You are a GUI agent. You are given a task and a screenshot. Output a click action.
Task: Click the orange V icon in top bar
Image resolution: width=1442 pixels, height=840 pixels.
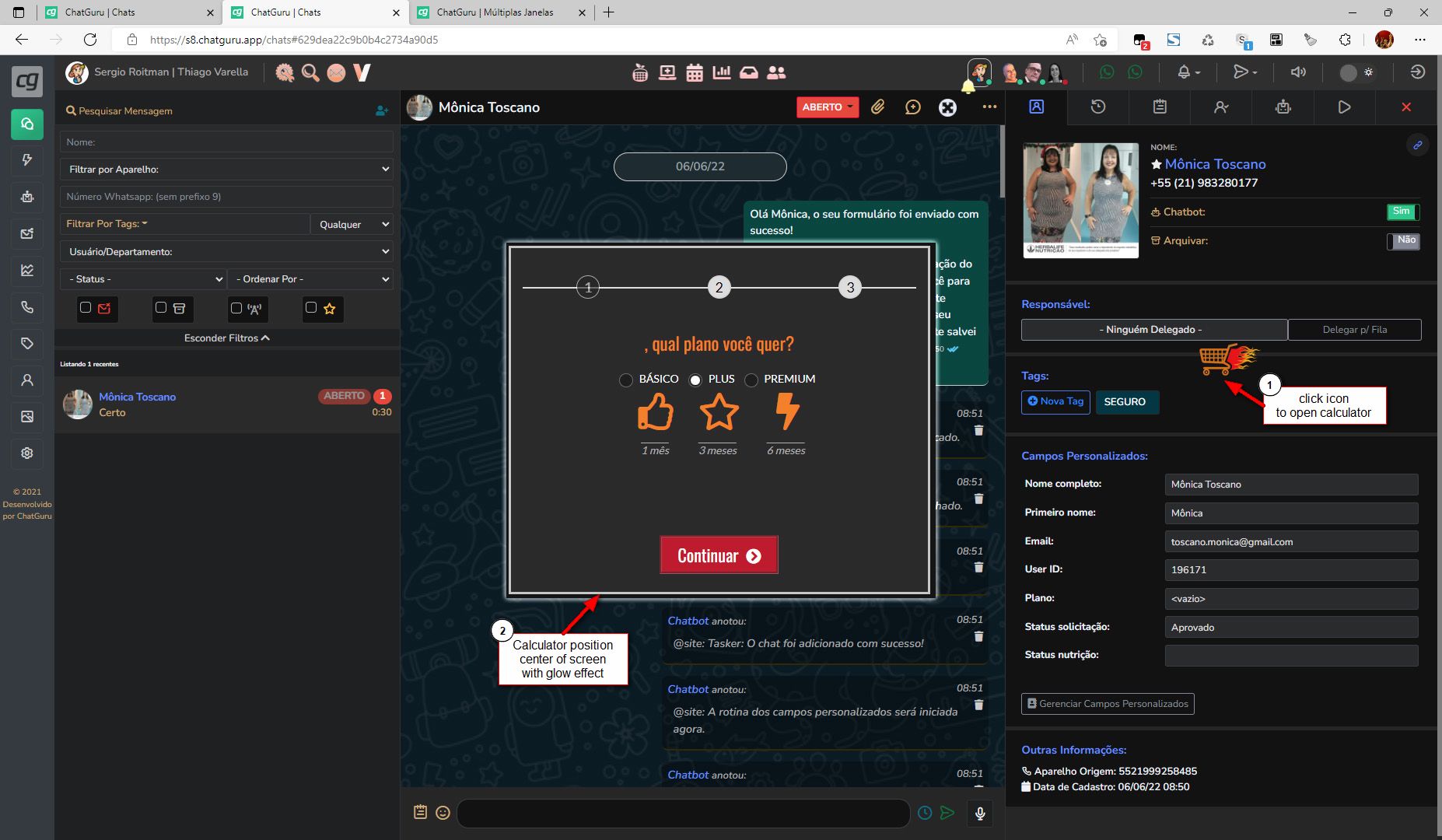(x=362, y=72)
